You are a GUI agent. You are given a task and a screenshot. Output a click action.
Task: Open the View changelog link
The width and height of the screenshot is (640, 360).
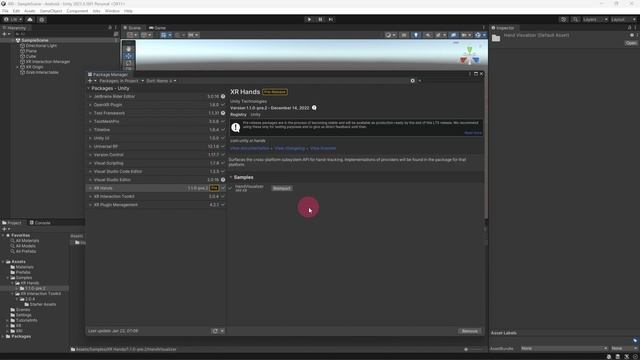[289, 148]
